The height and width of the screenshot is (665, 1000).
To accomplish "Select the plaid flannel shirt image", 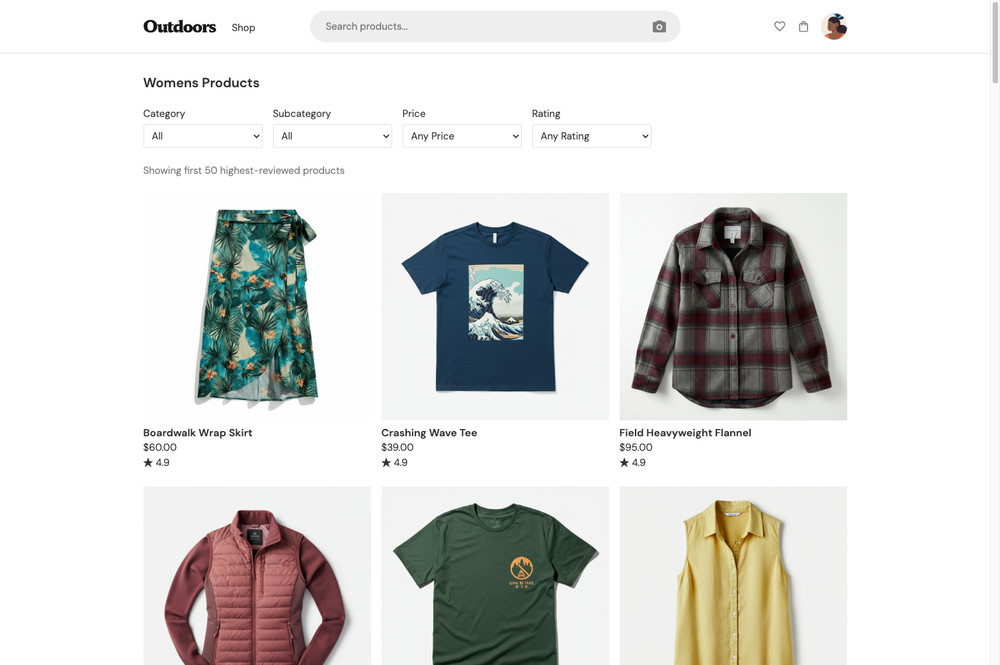I will click(733, 307).
